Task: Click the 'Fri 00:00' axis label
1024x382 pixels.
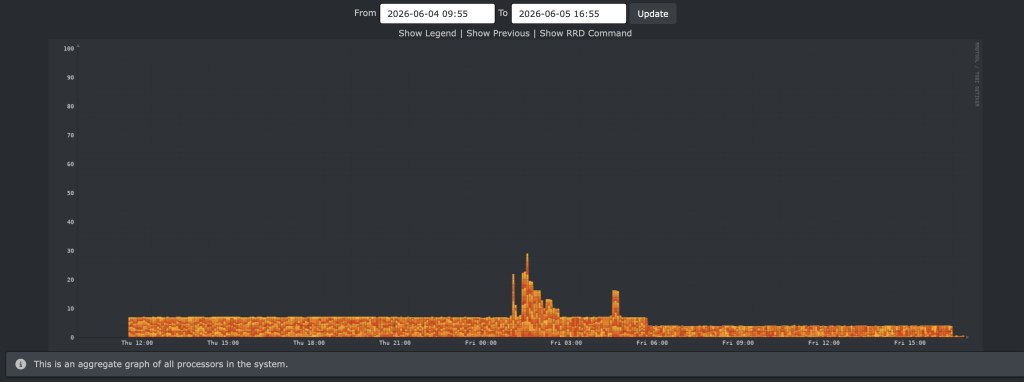Action: (480, 343)
